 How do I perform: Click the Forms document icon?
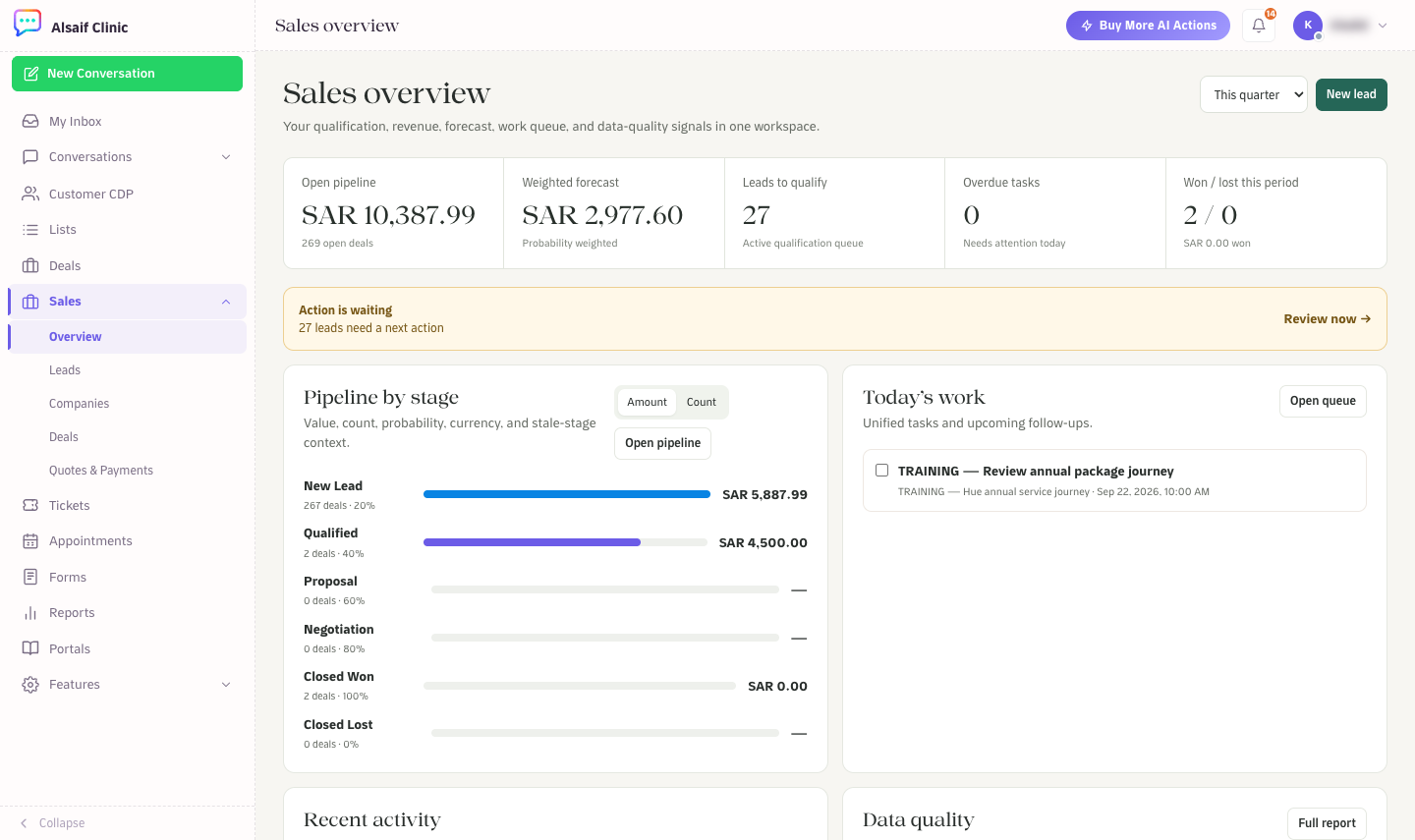(30, 577)
